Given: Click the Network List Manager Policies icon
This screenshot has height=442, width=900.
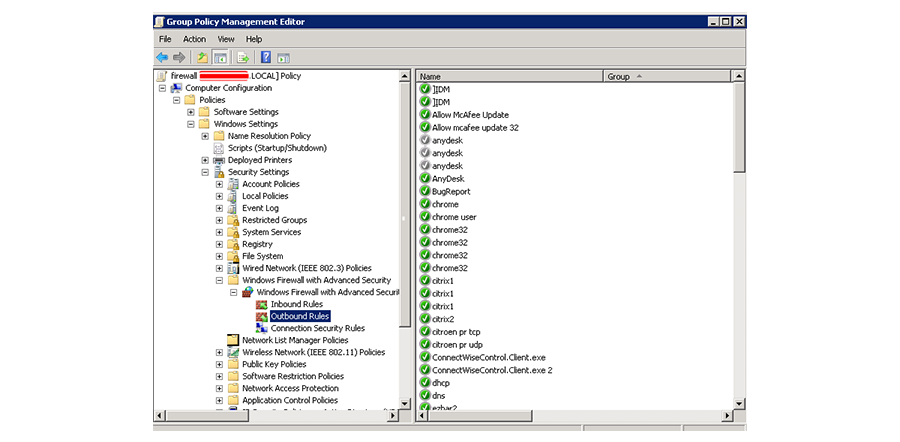Looking at the screenshot, I should click(x=233, y=340).
